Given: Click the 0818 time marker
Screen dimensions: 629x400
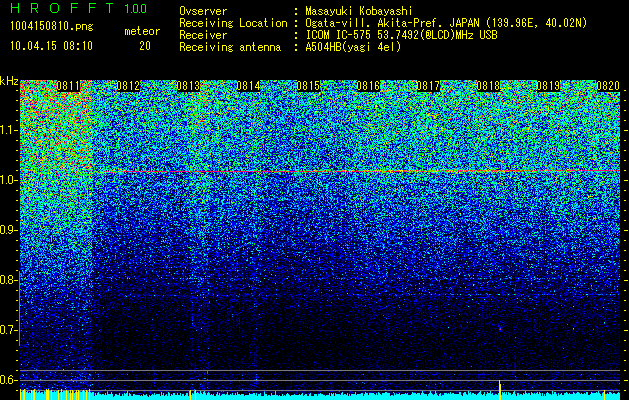Looking at the screenshot, I should [x=488, y=86].
